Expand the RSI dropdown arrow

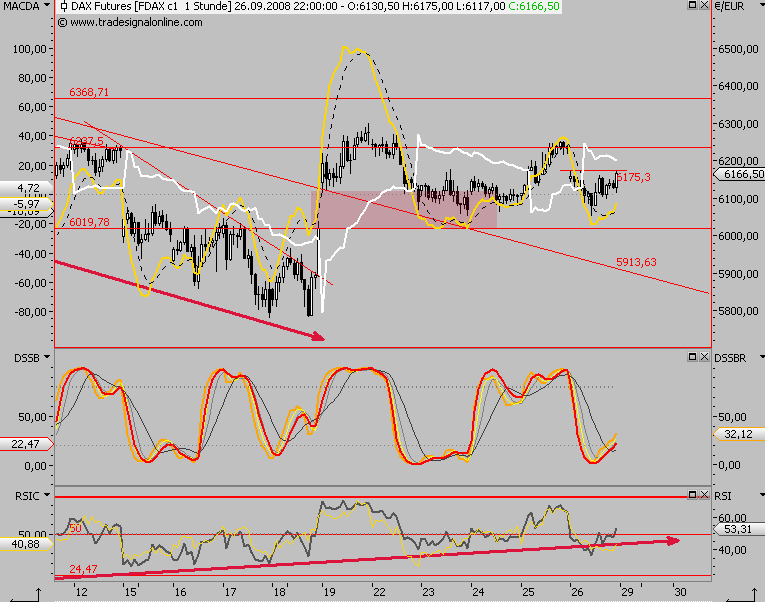point(762,495)
